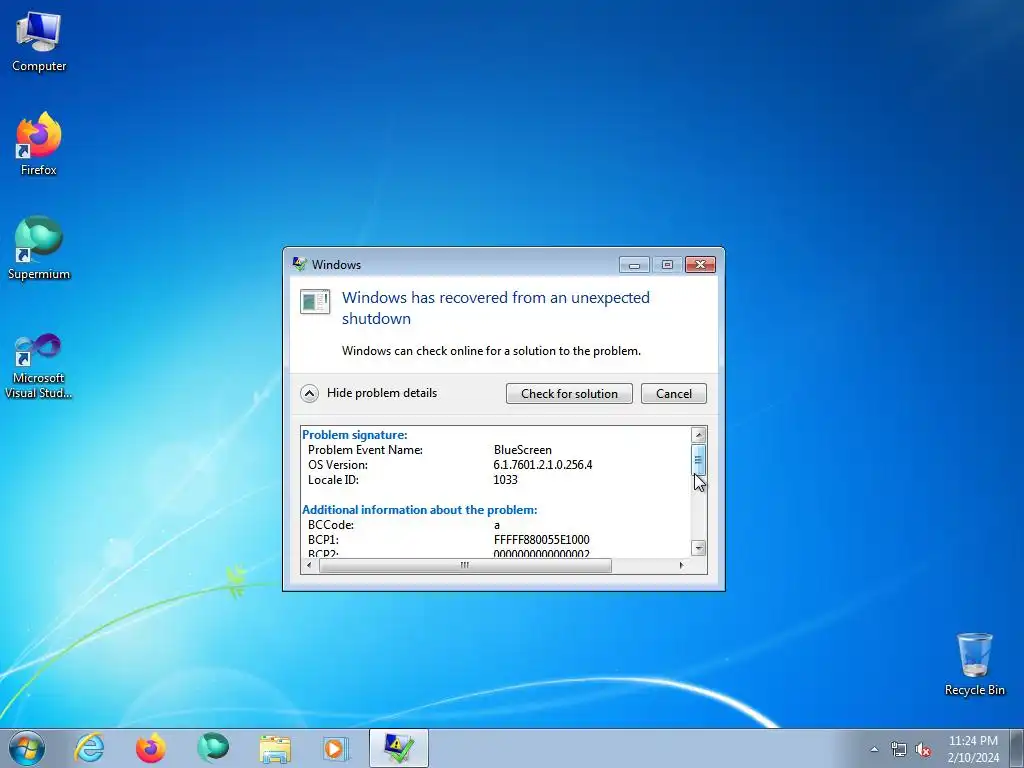Screen dimensions: 1024x768
Task: Click the details scroll down arrow
Action: (698, 548)
